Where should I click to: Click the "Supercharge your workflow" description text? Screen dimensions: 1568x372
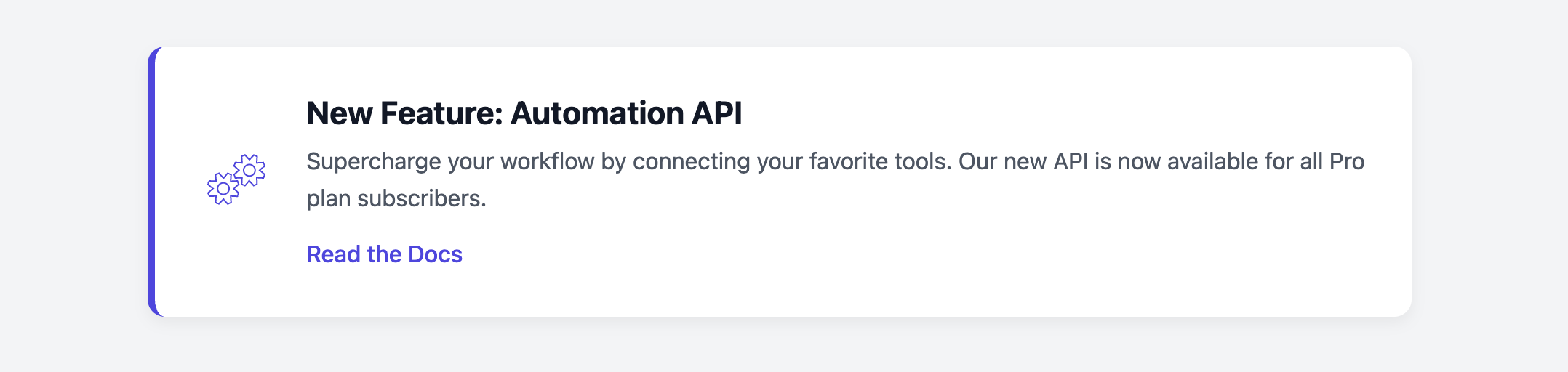(x=835, y=179)
